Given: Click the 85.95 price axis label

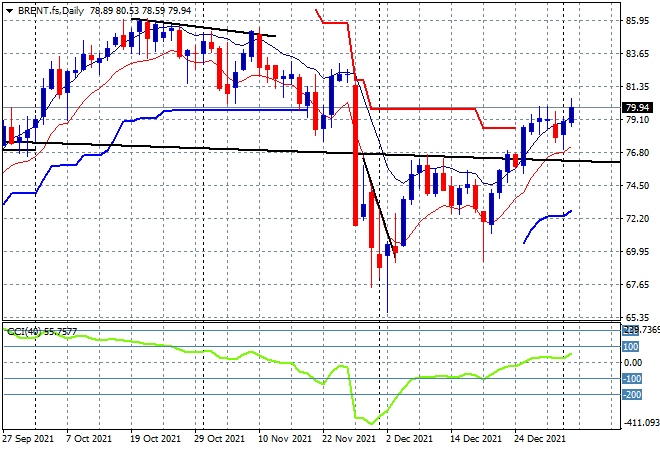Looking at the screenshot, I should pyautogui.click(x=638, y=21).
